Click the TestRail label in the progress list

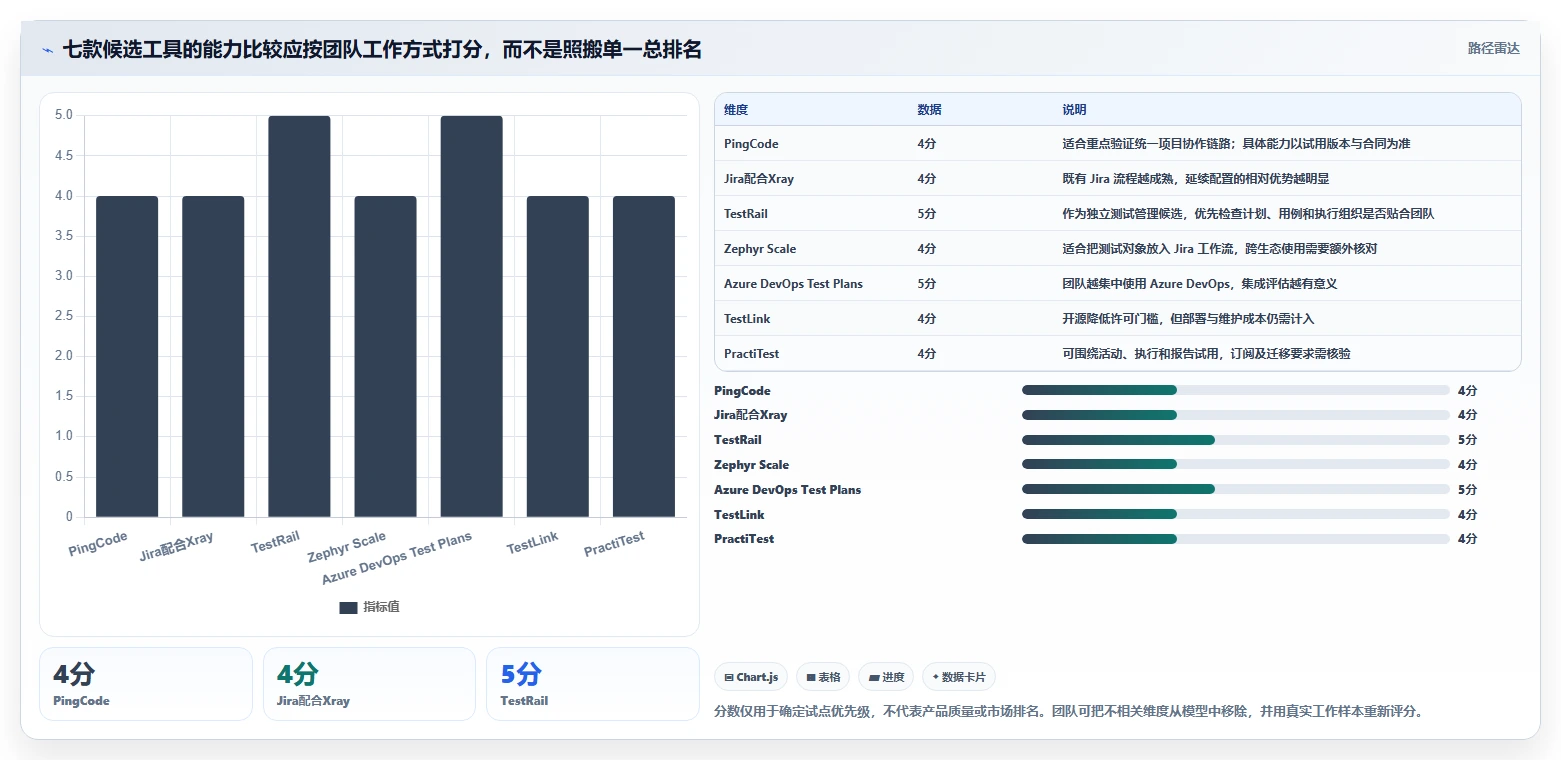tap(738, 440)
